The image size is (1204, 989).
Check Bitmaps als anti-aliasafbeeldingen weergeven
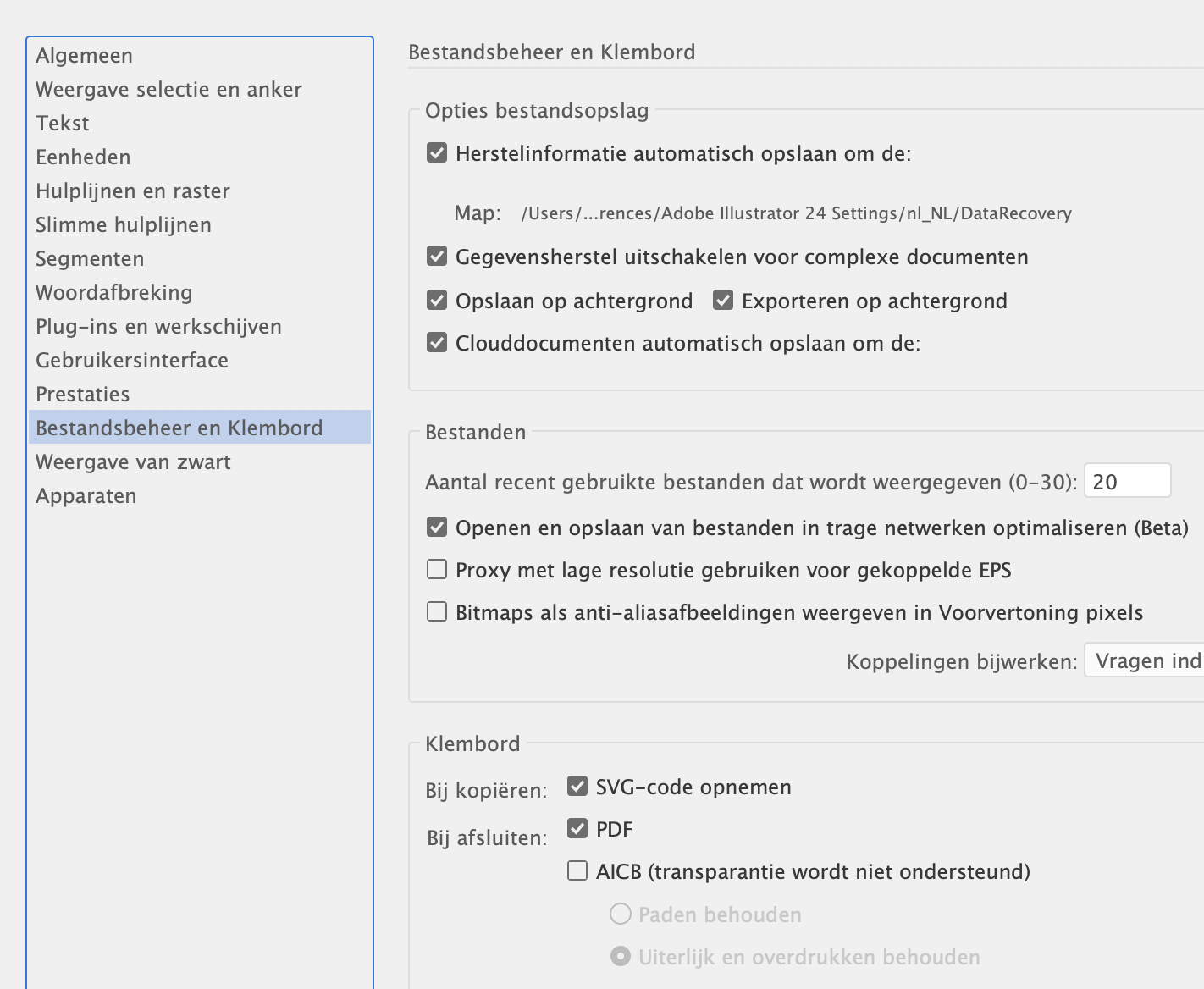(x=437, y=612)
